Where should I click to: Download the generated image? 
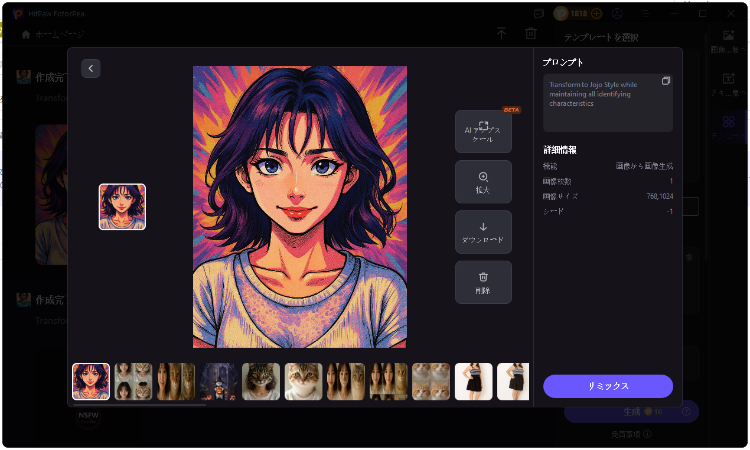click(483, 232)
